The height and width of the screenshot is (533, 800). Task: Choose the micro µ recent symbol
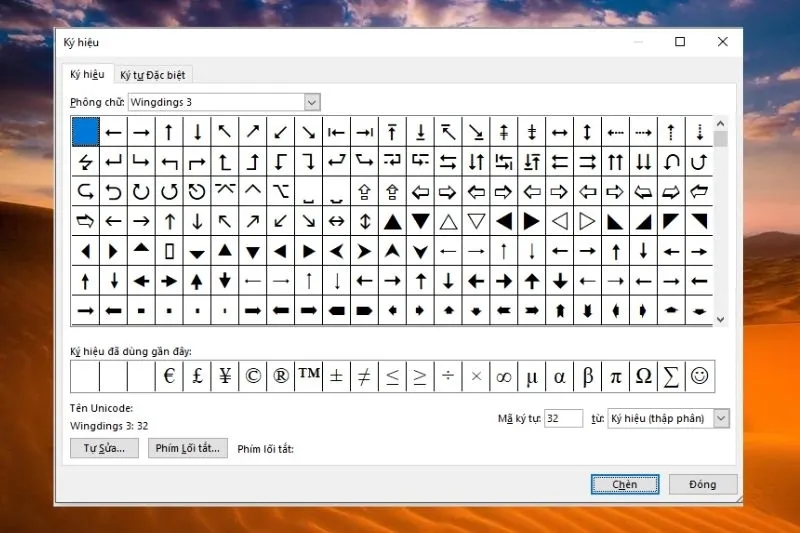(532, 376)
